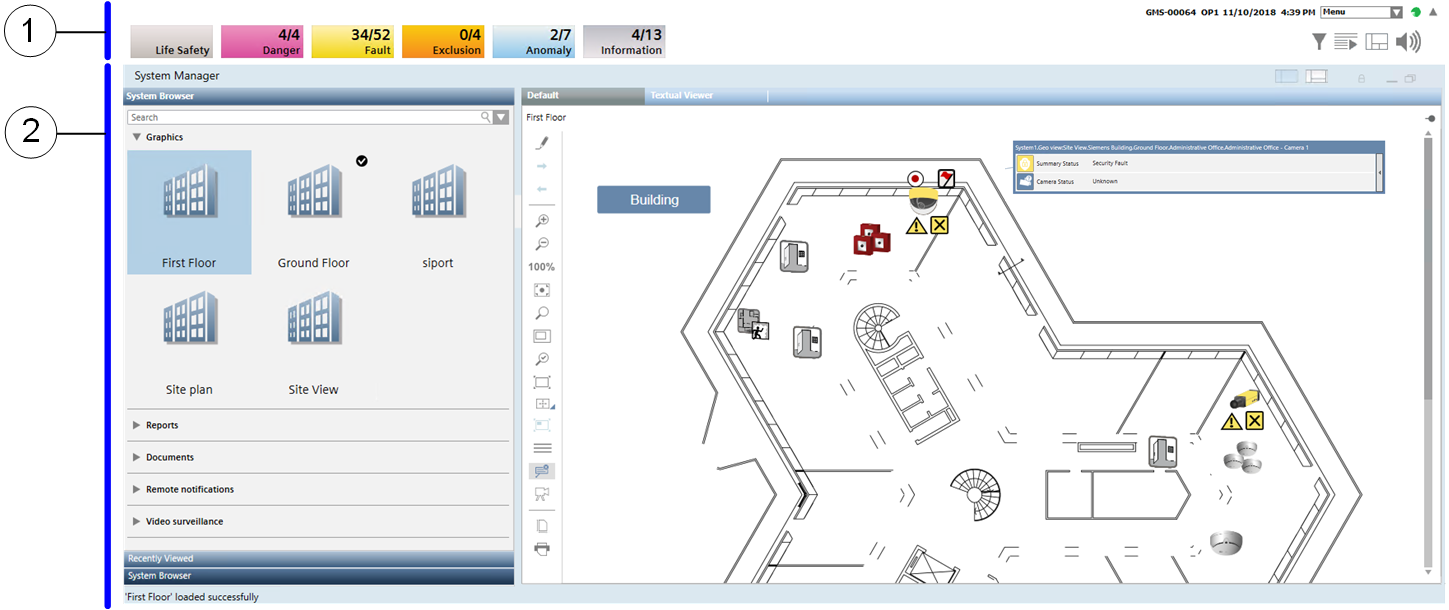Screen dimensions: 1449x610
Task: Click the Building button on floor plan
Action: click(654, 200)
